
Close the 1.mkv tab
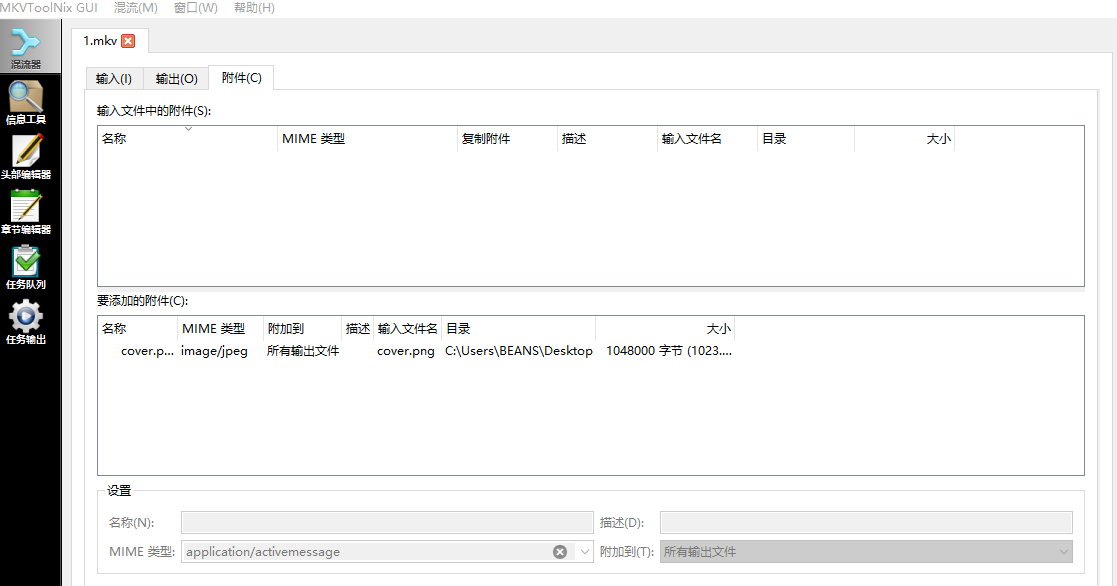(x=128, y=41)
